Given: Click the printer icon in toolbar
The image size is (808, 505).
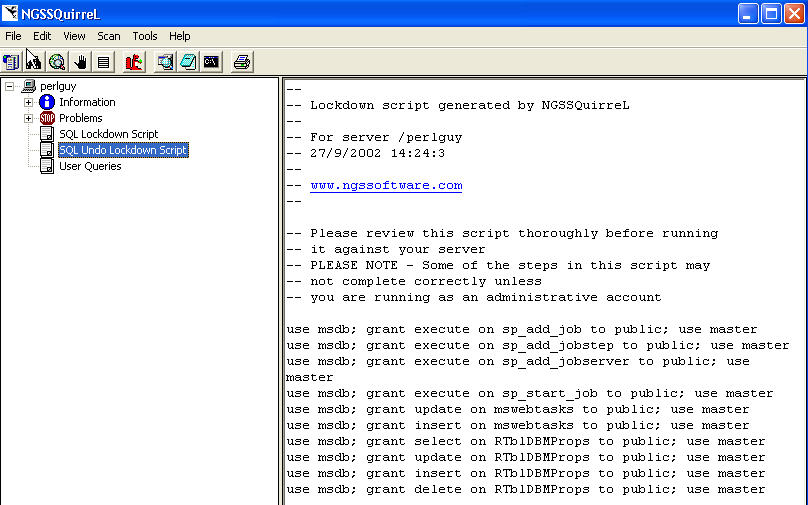Looking at the screenshot, I should 242,62.
